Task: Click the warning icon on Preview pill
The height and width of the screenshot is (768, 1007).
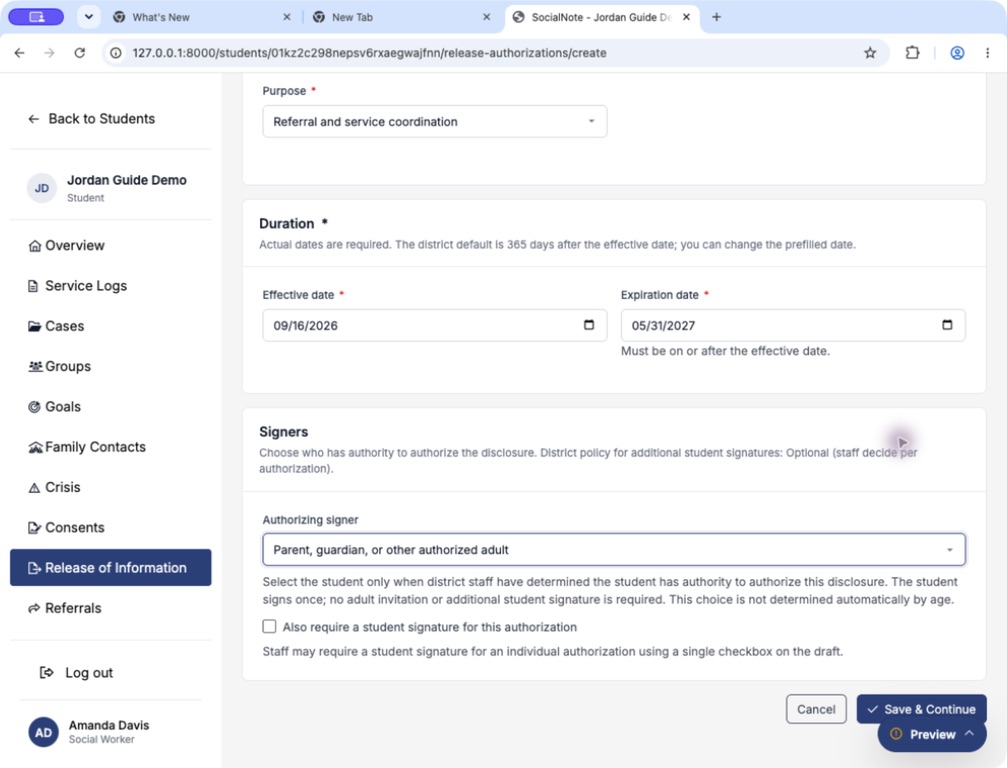Action: pos(897,734)
